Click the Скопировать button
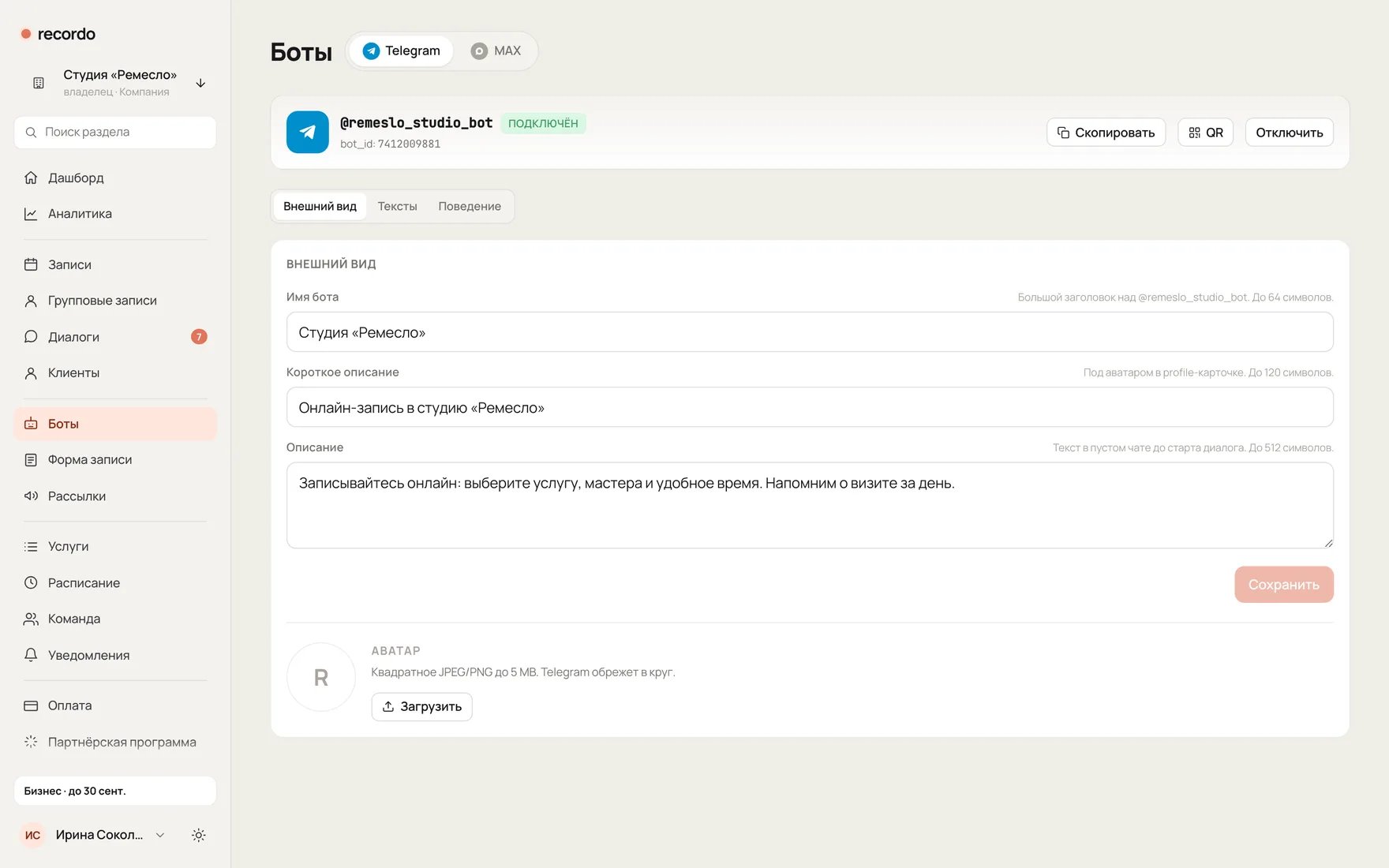Screen dimensions: 1389x868 [x=1106, y=133]
